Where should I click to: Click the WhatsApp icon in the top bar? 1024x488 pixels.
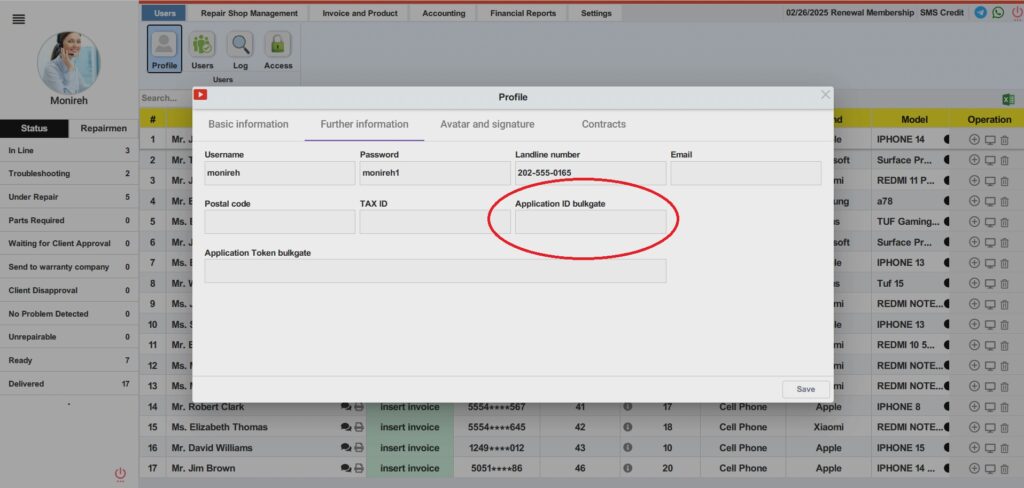[998, 12]
